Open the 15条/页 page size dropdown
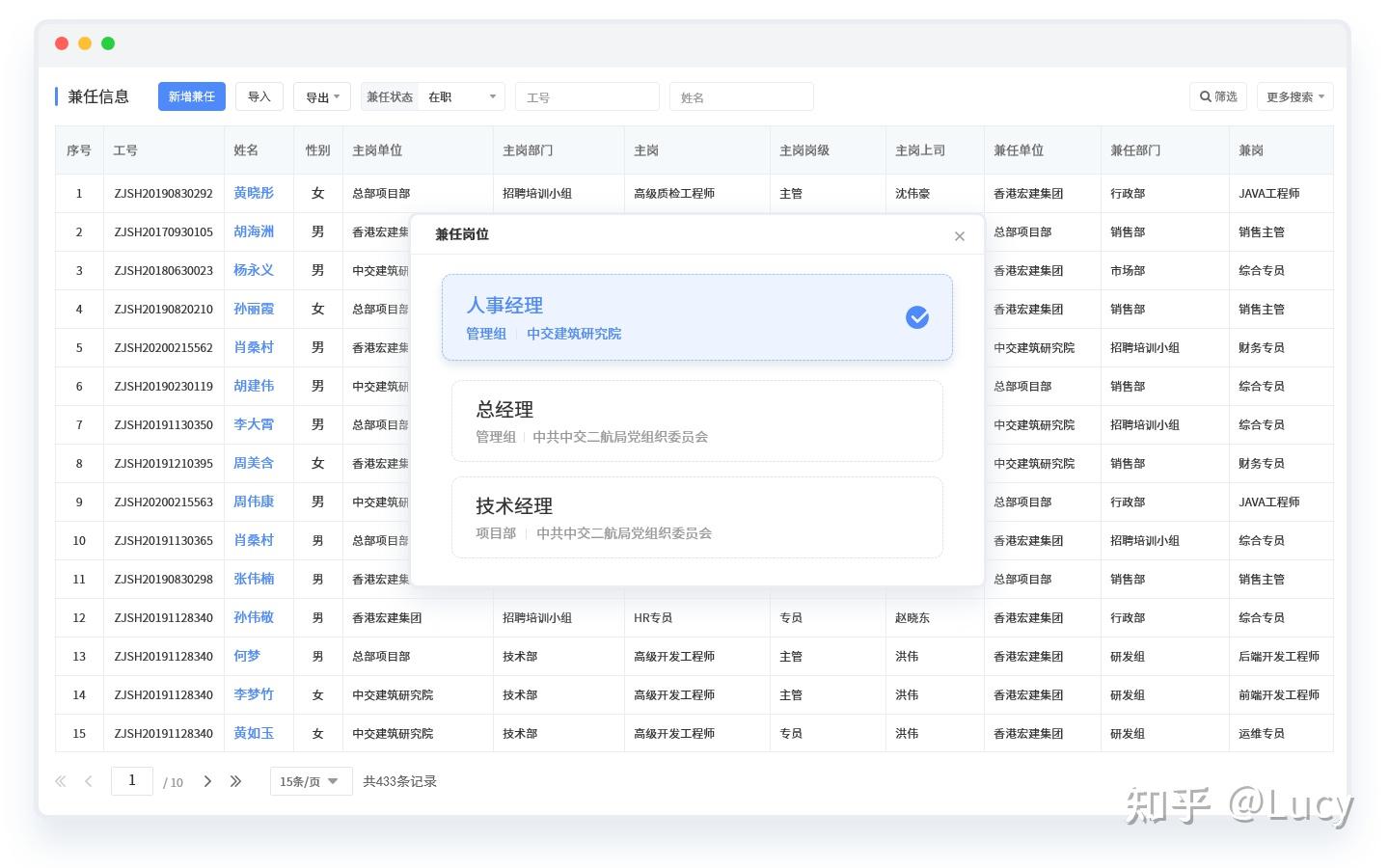Image resolution: width=1389 pixels, height=868 pixels. coord(311,781)
